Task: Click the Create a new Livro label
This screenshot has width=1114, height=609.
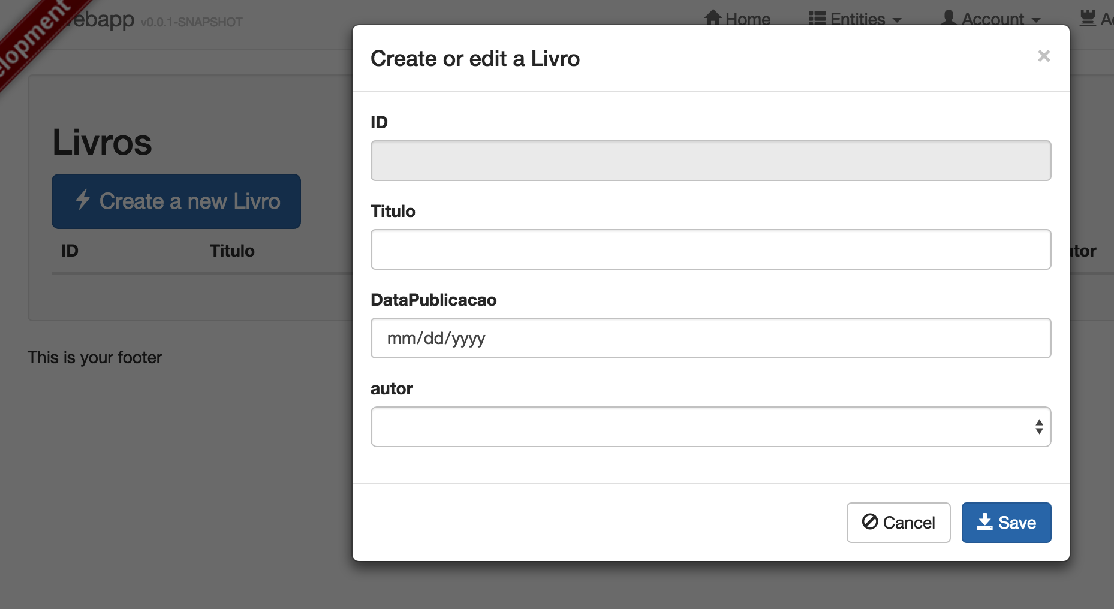Action: pyautogui.click(x=190, y=201)
